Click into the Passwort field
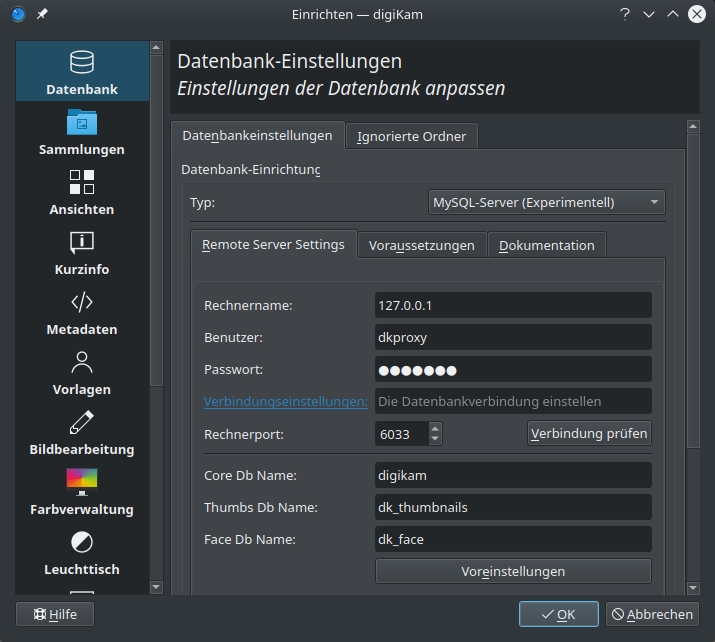Image resolution: width=715 pixels, height=642 pixels. [x=513, y=369]
